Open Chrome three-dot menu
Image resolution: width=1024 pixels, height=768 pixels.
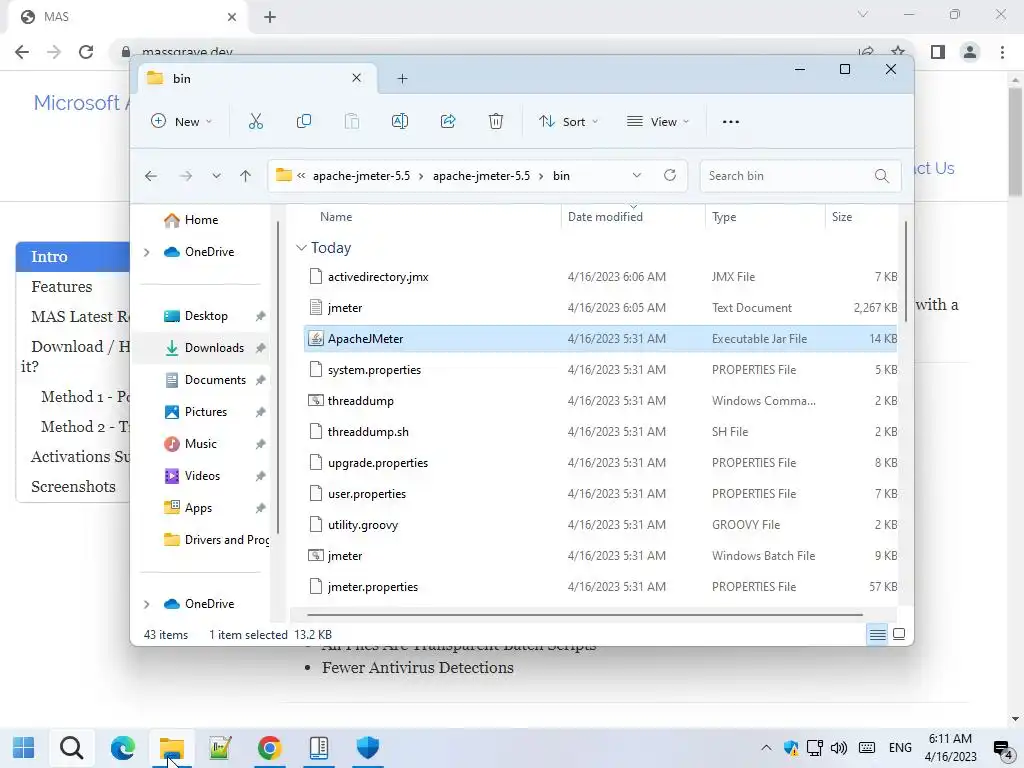pos(1002,52)
